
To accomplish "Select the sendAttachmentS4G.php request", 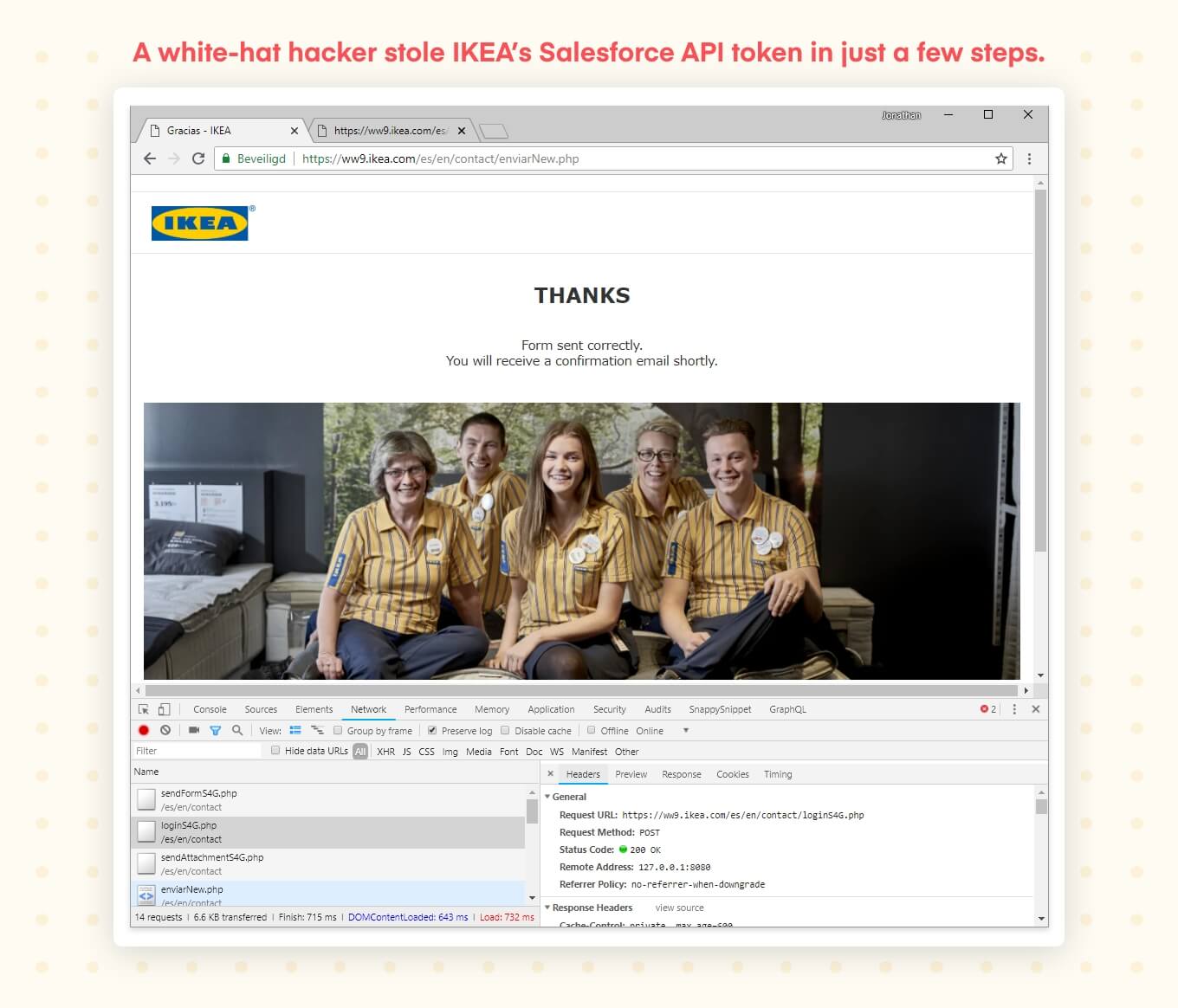I will 327,863.
